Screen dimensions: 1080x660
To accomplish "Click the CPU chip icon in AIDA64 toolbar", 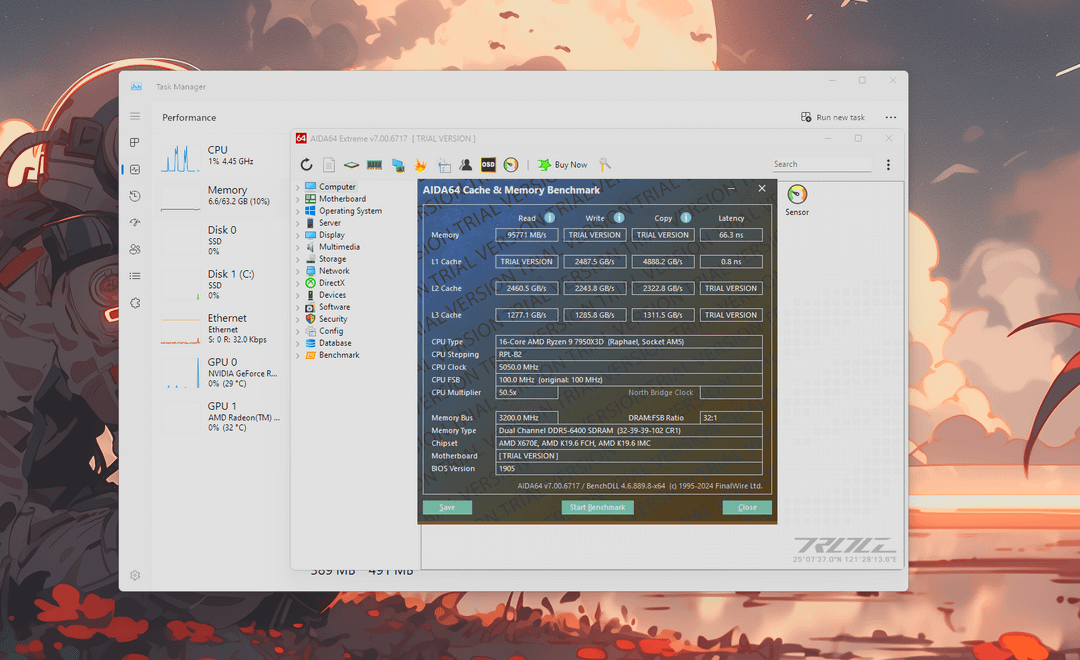I will pos(351,165).
